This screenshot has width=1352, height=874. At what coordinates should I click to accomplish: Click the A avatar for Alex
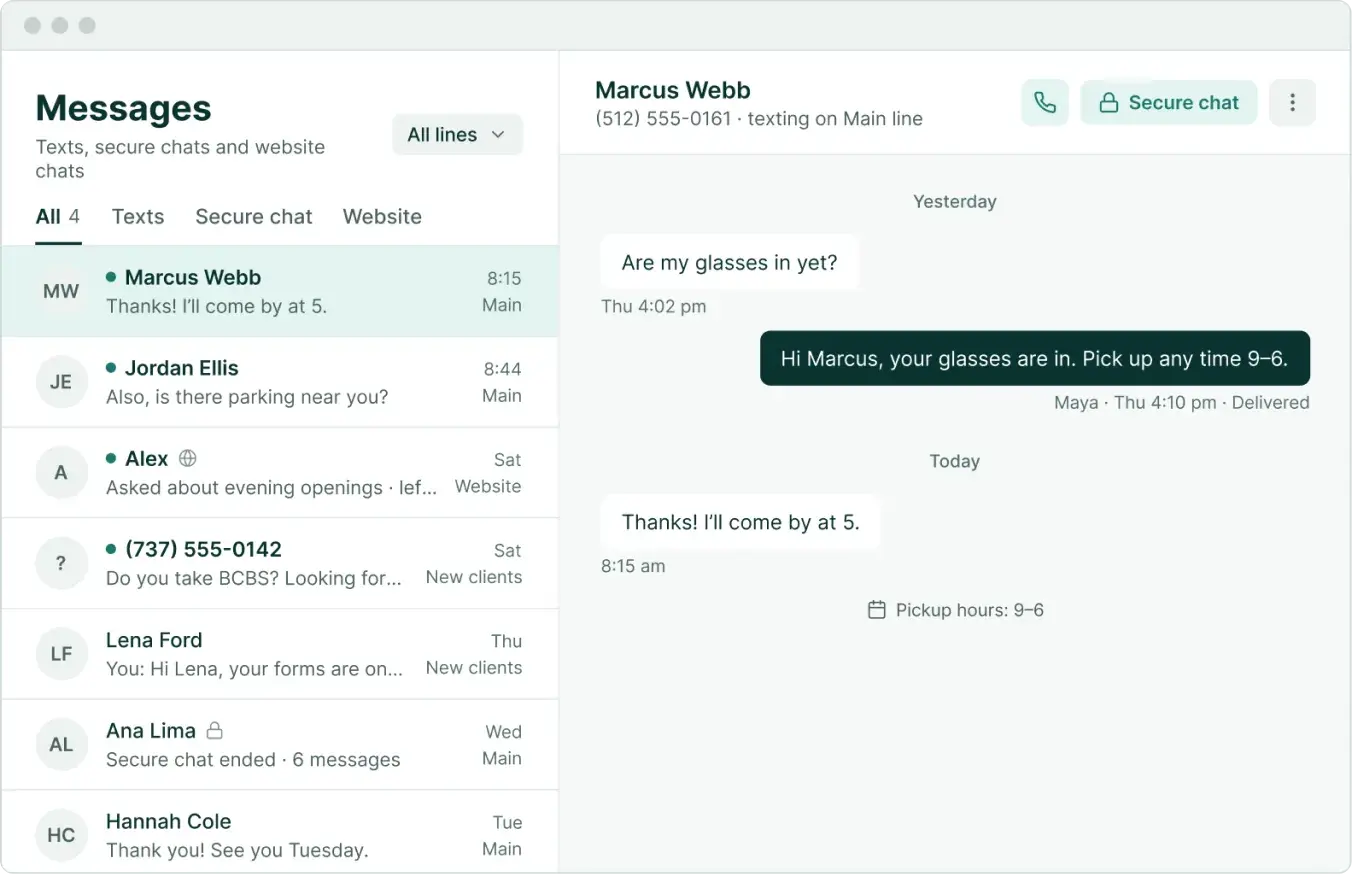pos(61,473)
